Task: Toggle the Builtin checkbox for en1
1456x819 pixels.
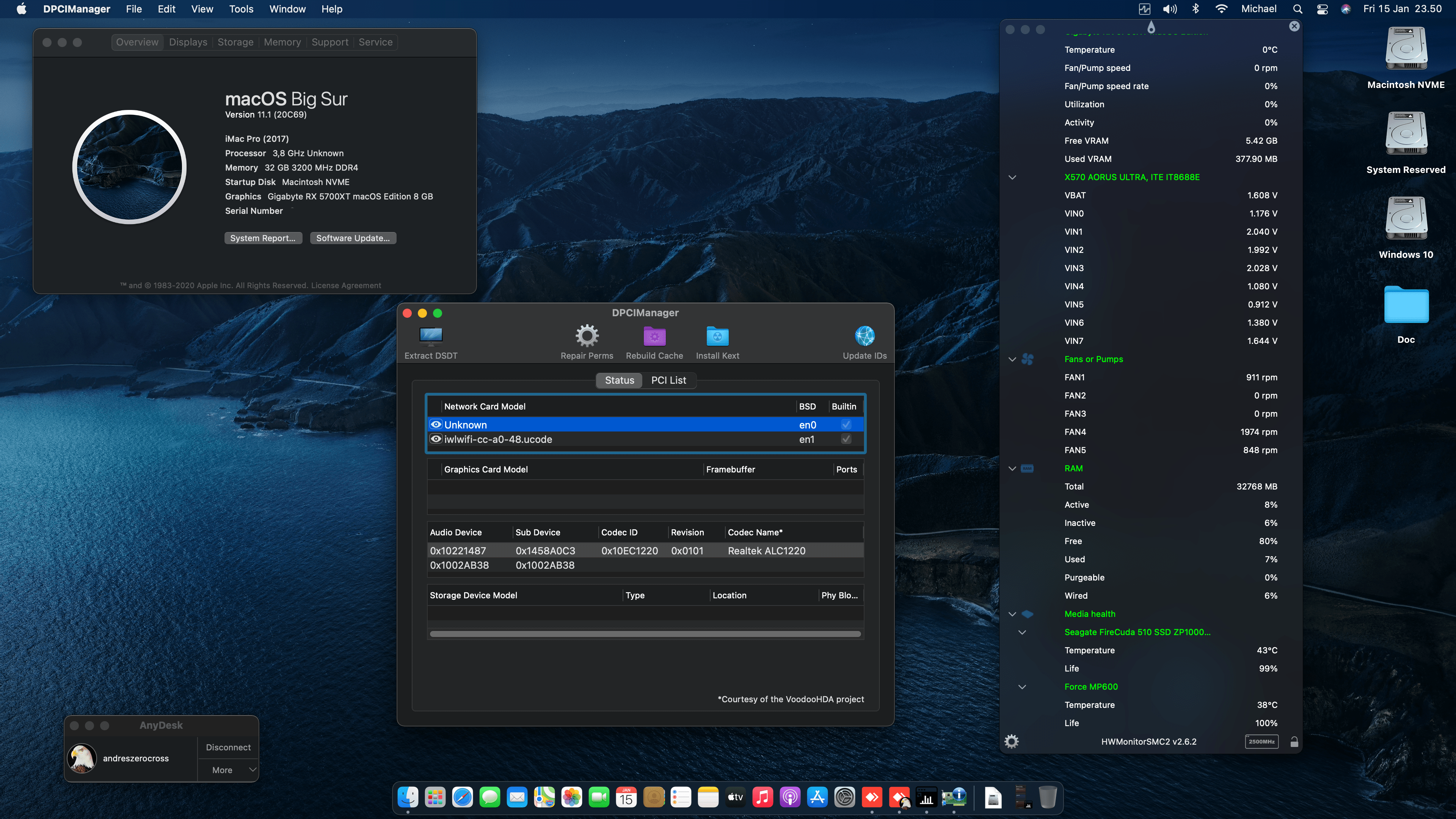Action: point(846,439)
